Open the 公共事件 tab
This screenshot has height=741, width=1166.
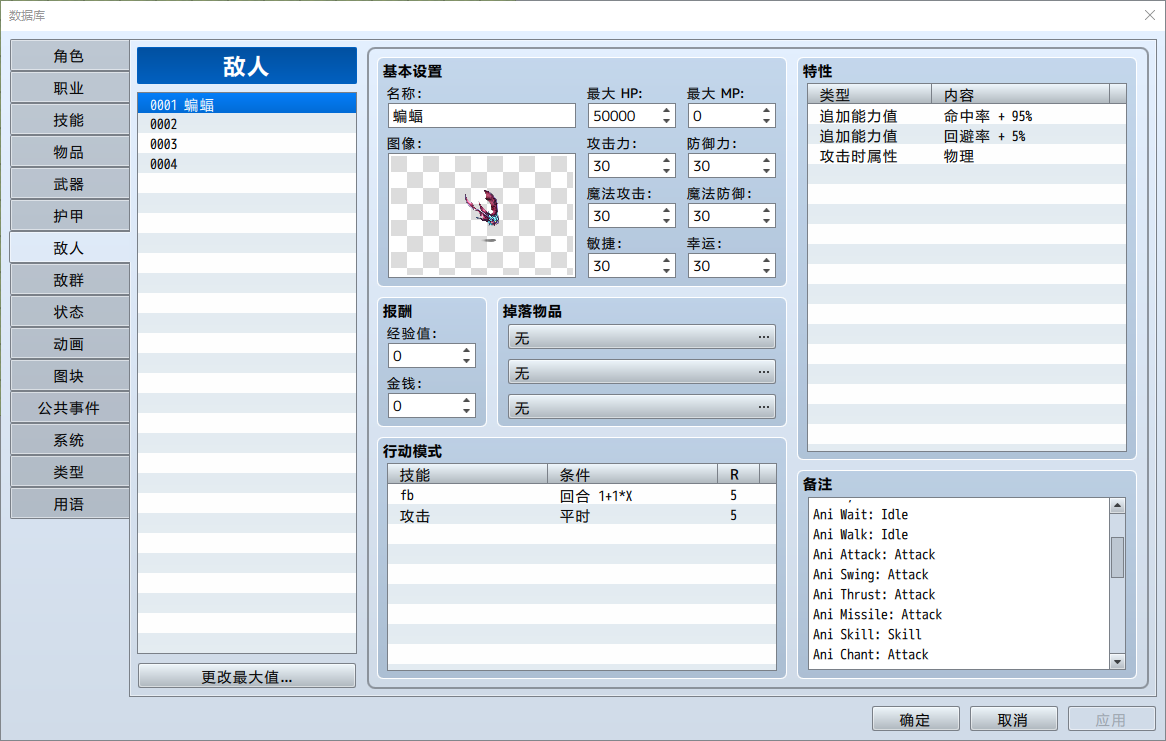point(69,408)
